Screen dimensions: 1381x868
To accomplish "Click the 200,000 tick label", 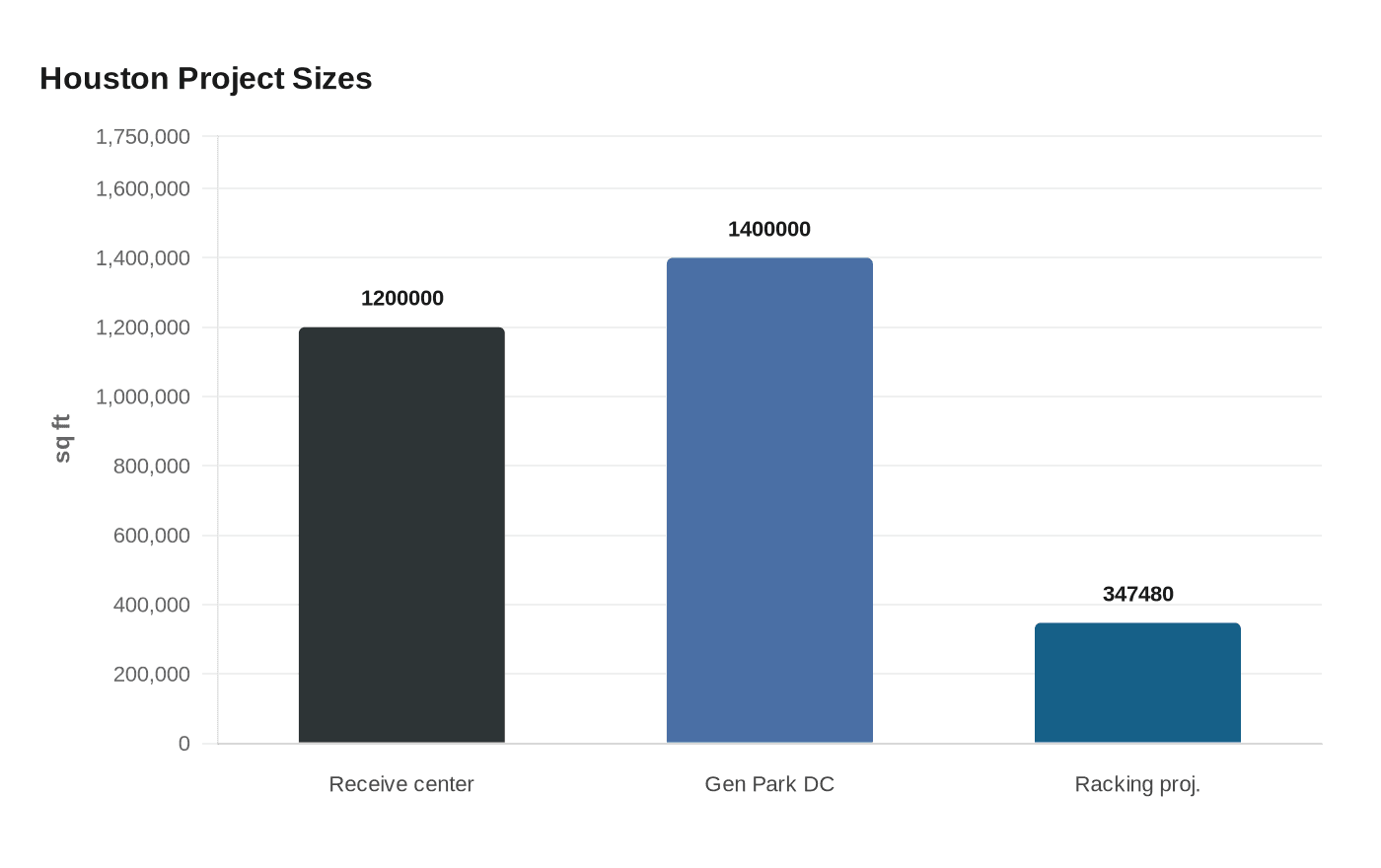I will (150, 674).
